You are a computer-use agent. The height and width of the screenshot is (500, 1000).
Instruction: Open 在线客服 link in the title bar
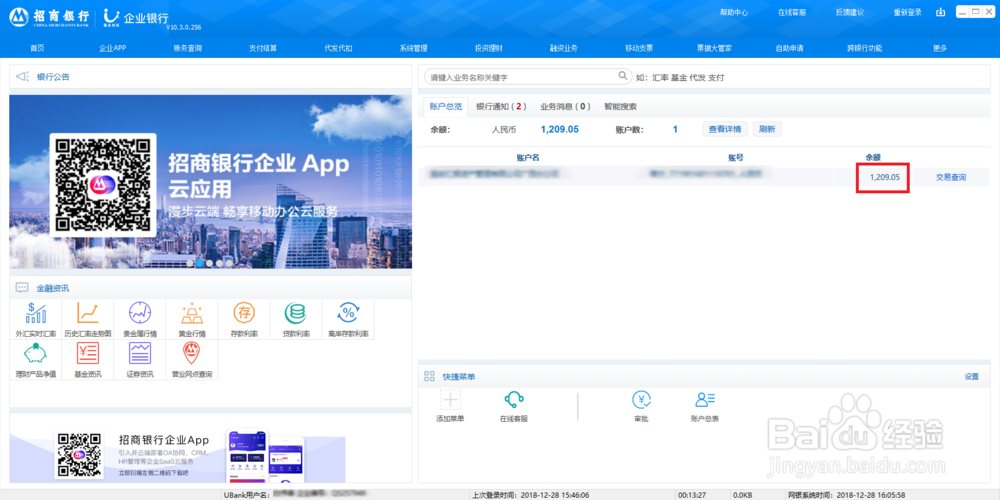click(791, 12)
